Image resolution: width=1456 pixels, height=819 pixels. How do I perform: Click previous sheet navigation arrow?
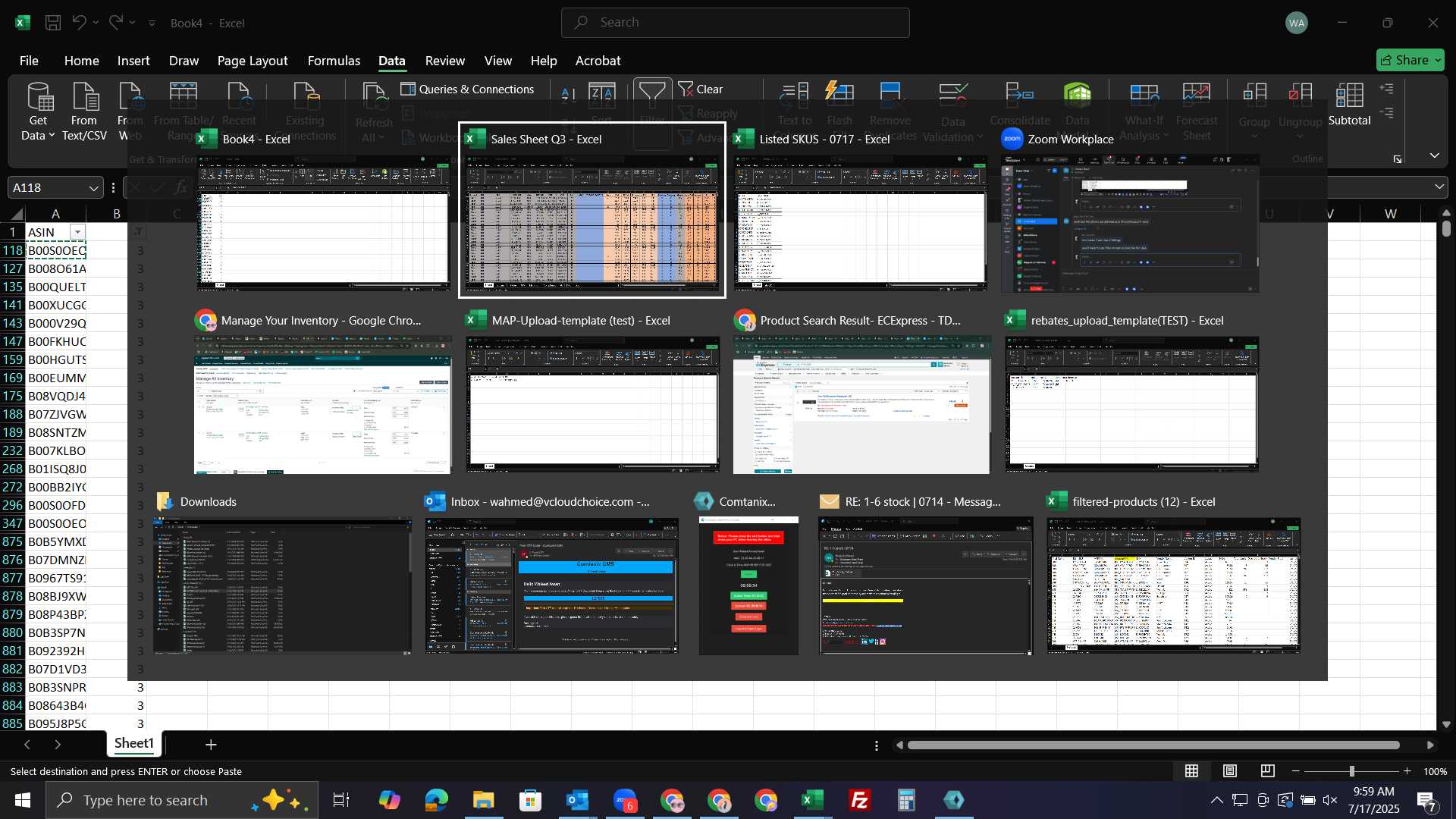click(x=27, y=745)
